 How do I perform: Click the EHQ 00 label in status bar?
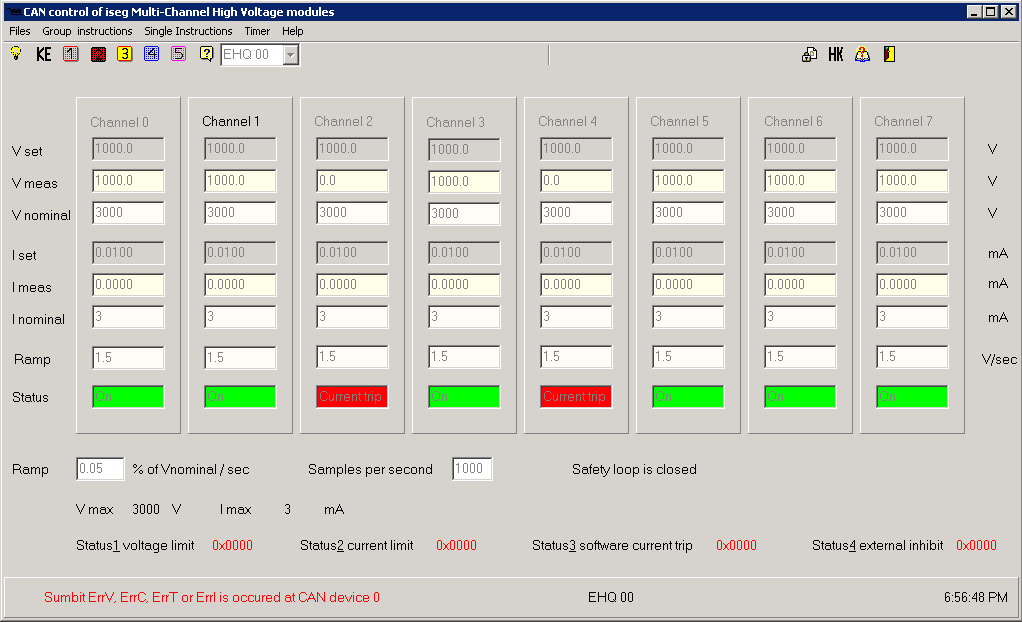point(611,597)
